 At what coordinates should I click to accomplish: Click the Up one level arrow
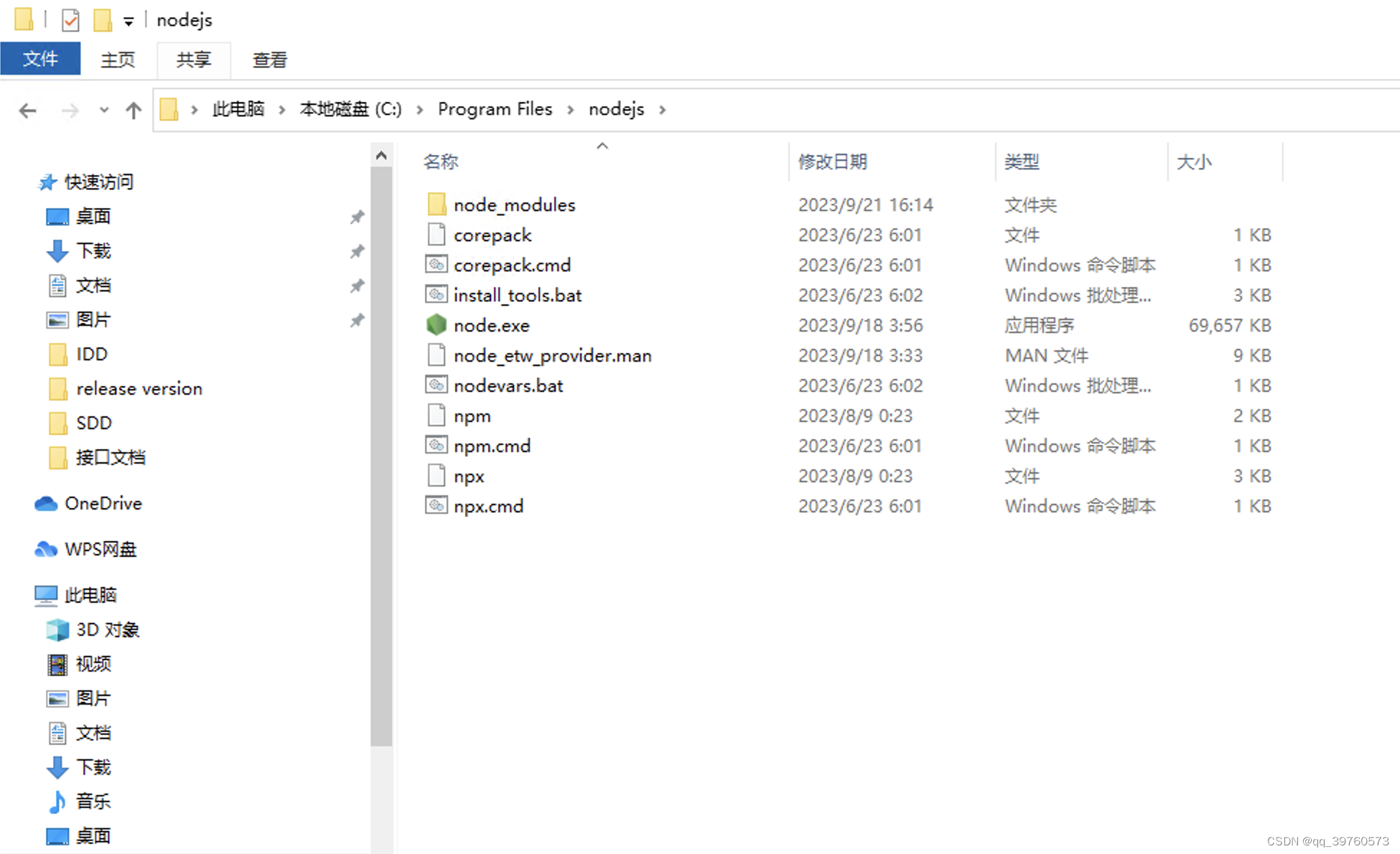[x=134, y=111]
